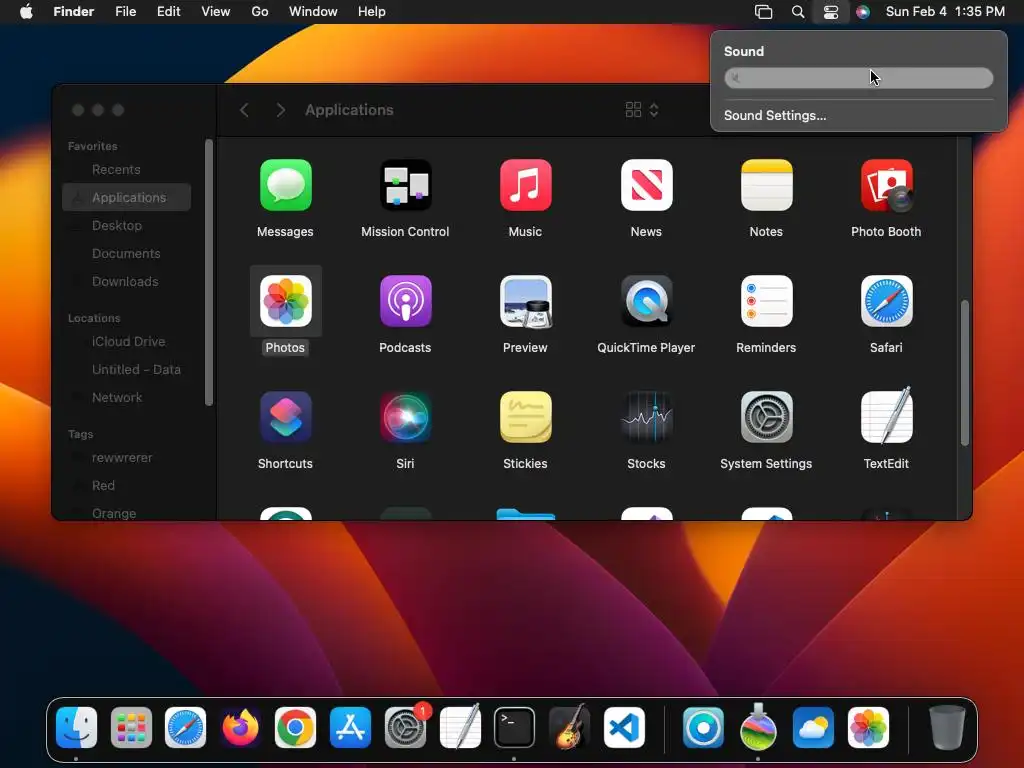Click Finder icon in the Dock

(76, 727)
